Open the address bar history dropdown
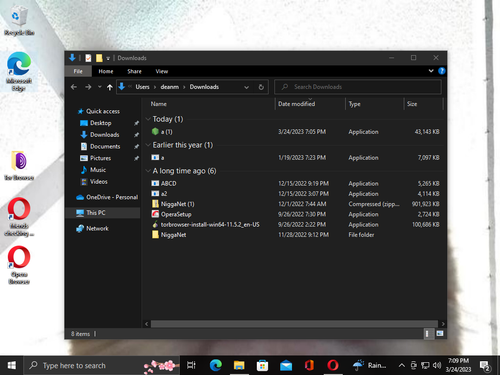This screenshot has width=500, height=375. tap(246, 87)
